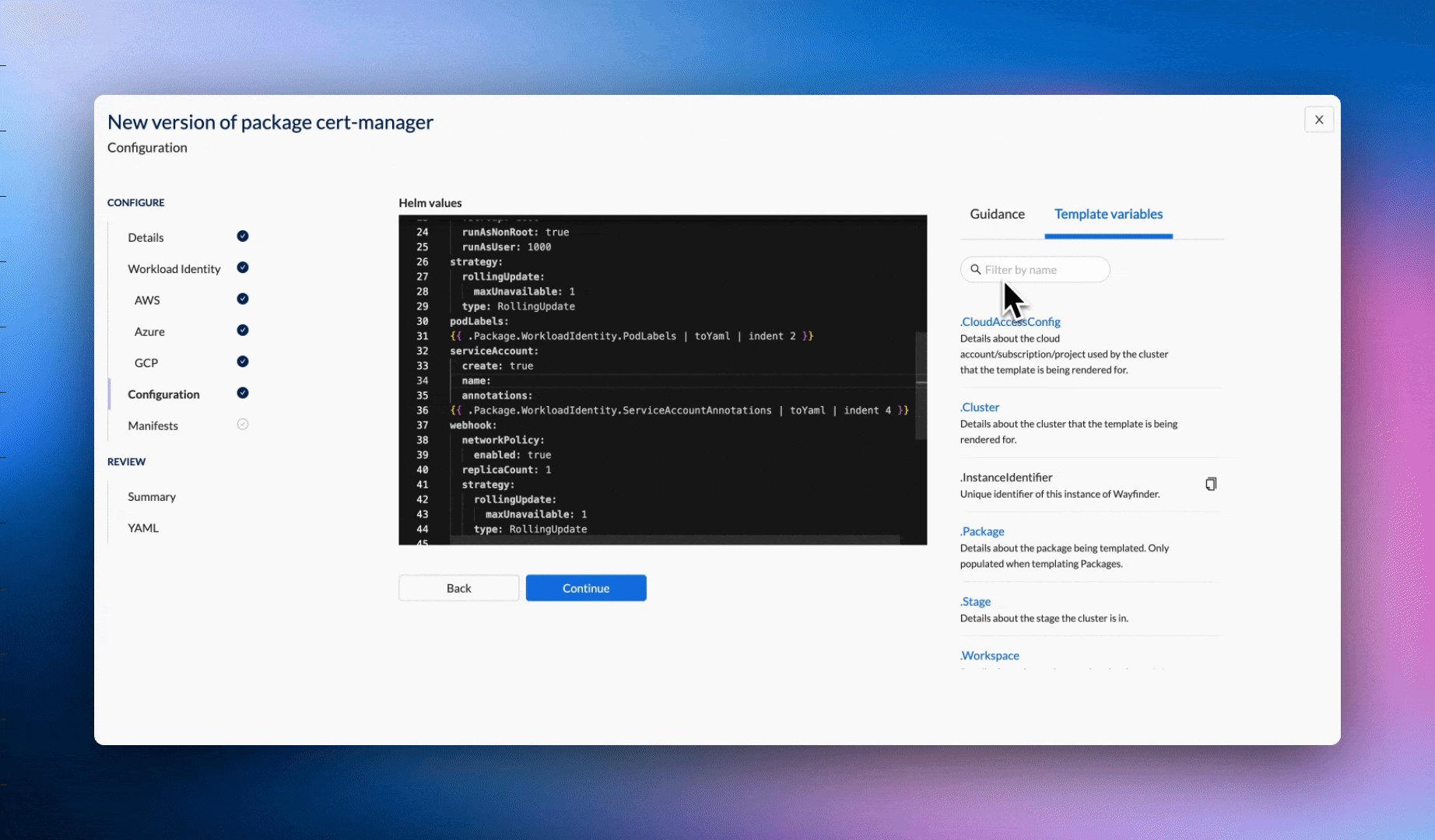This screenshot has height=840, width=1435.
Task: Switch to the Guidance tab
Action: pyautogui.click(x=997, y=214)
